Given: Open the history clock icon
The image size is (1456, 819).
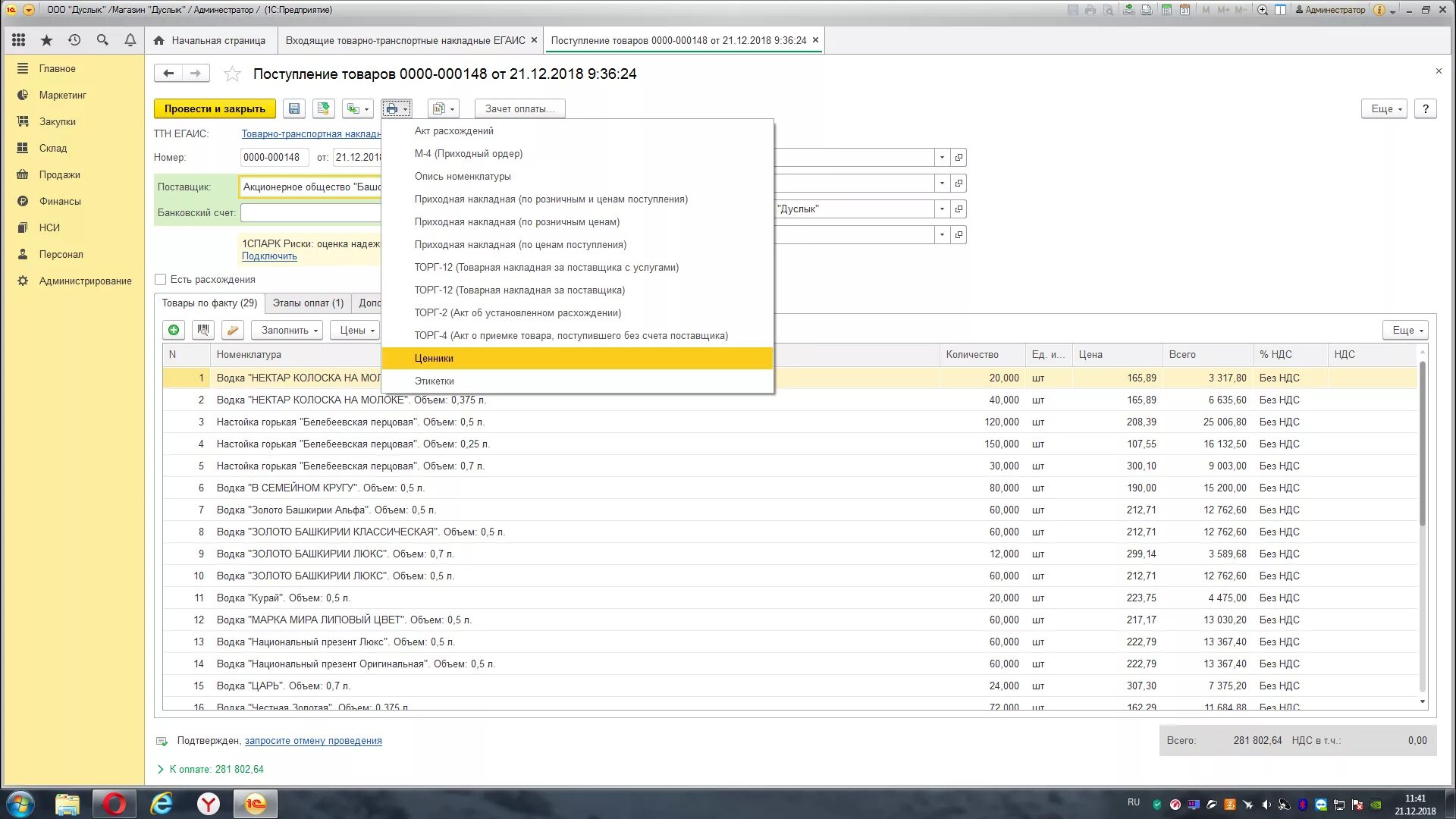Looking at the screenshot, I should tap(74, 40).
